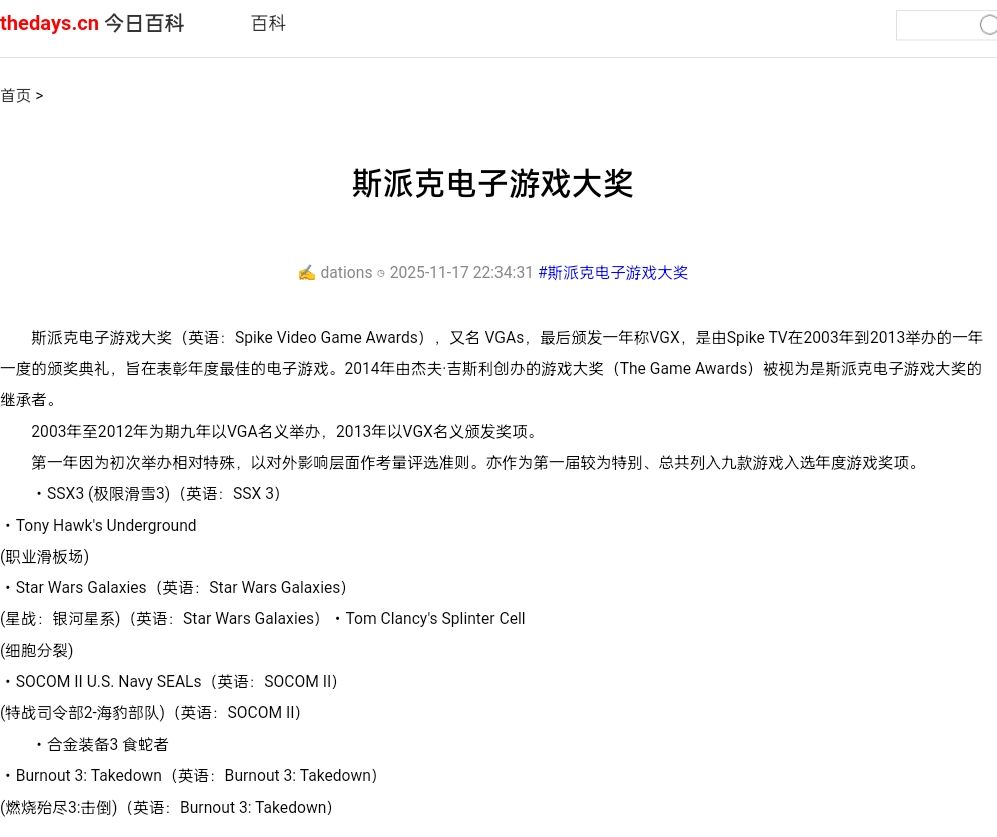The width and height of the screenshot is (997, 837).
Task: Click the (燃烧殆尽3:击倒) text
Action: (x=59, y=807)
